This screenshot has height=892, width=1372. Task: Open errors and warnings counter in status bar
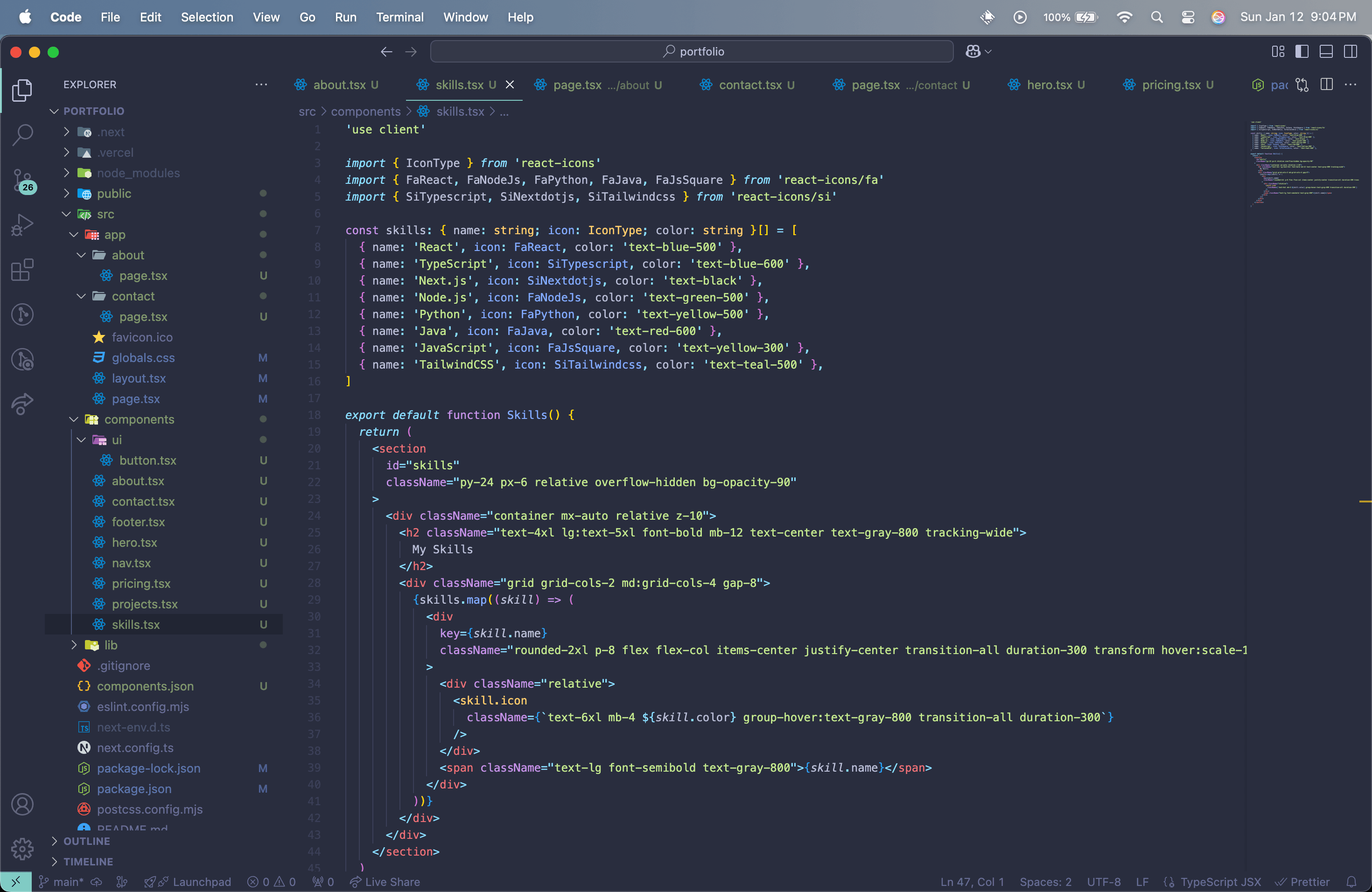pyautogui.click(x=272, y=882)
